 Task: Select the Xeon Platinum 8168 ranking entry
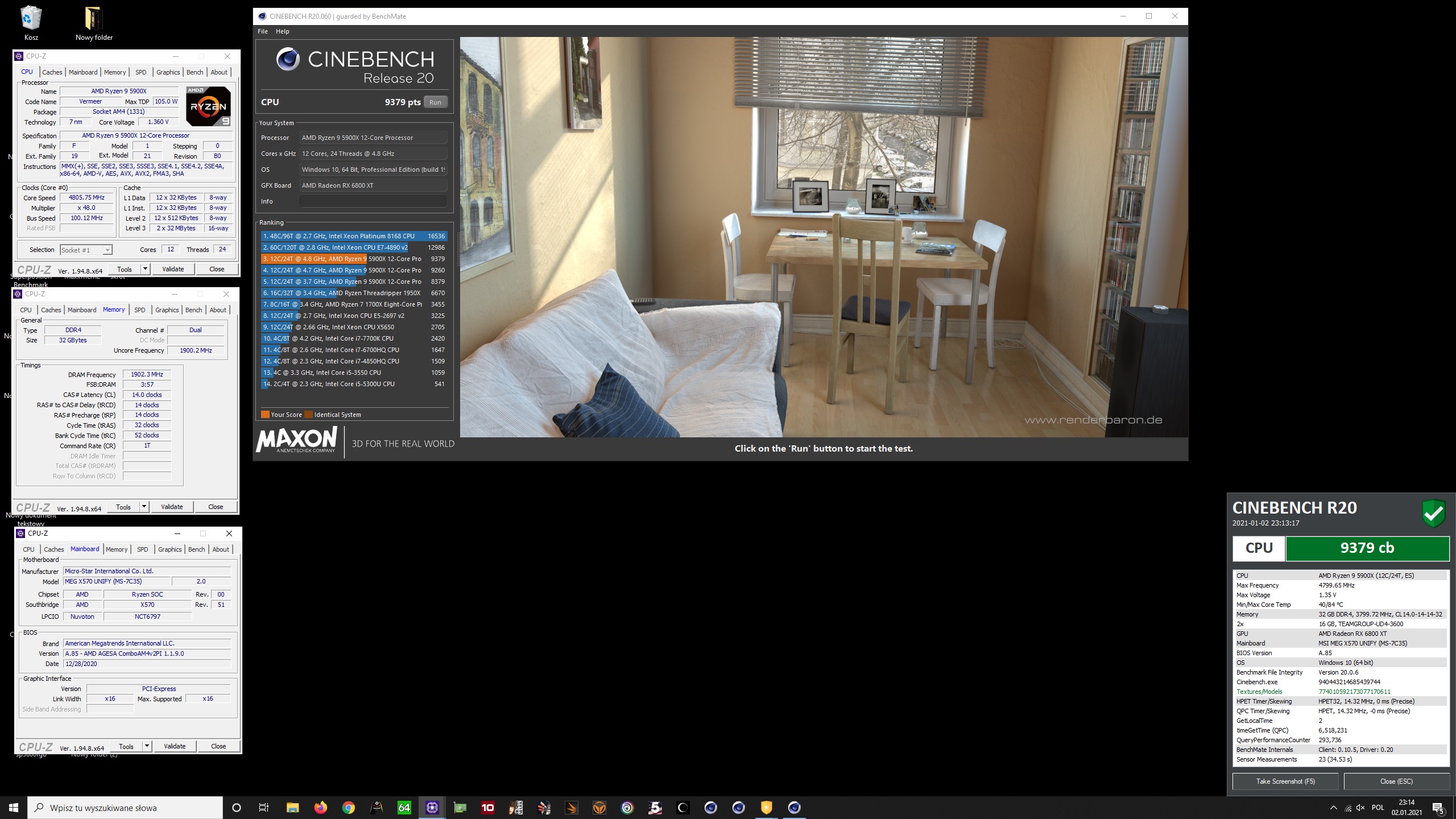point(354,236)
